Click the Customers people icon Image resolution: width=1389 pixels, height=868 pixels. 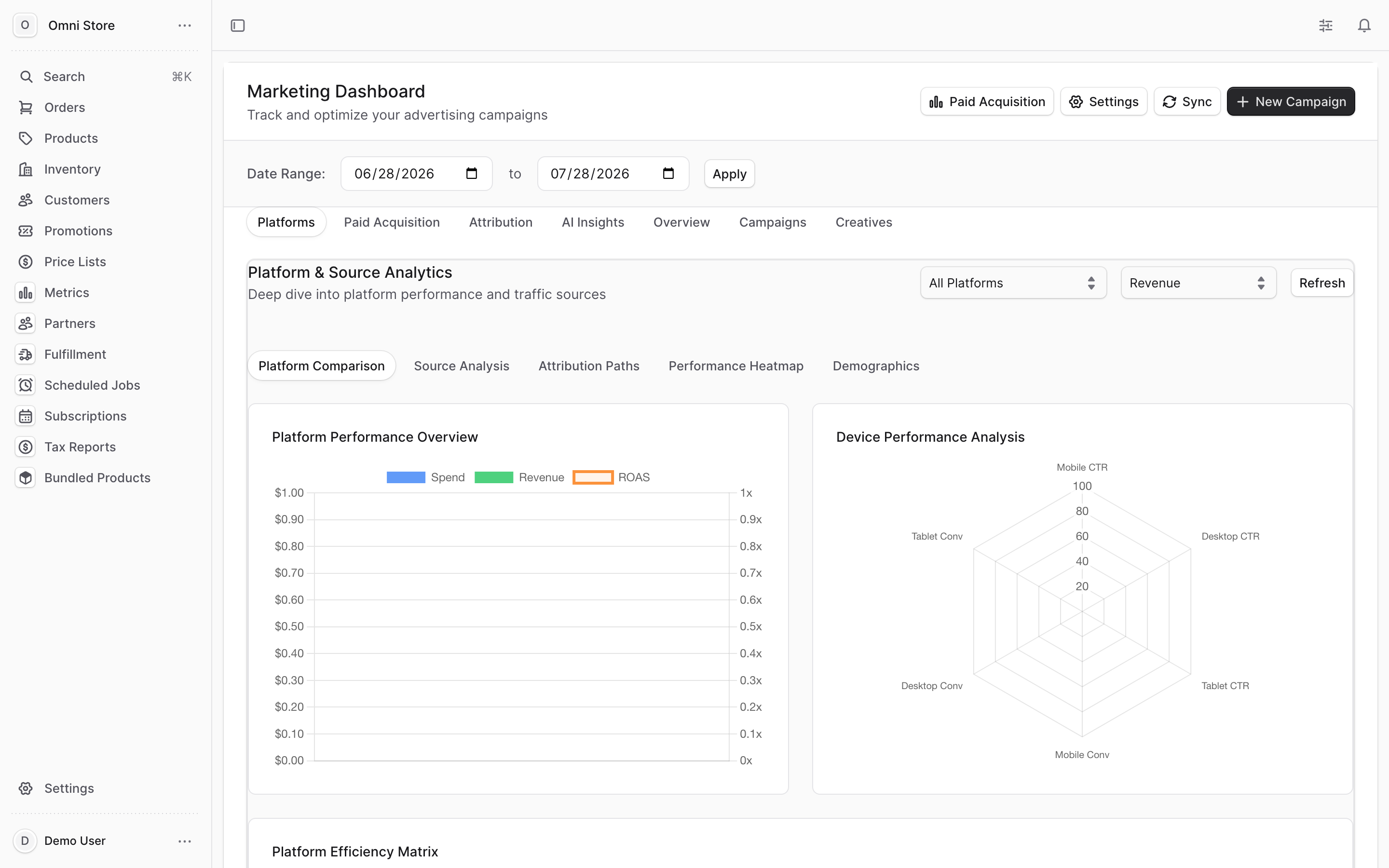(26, 200)
